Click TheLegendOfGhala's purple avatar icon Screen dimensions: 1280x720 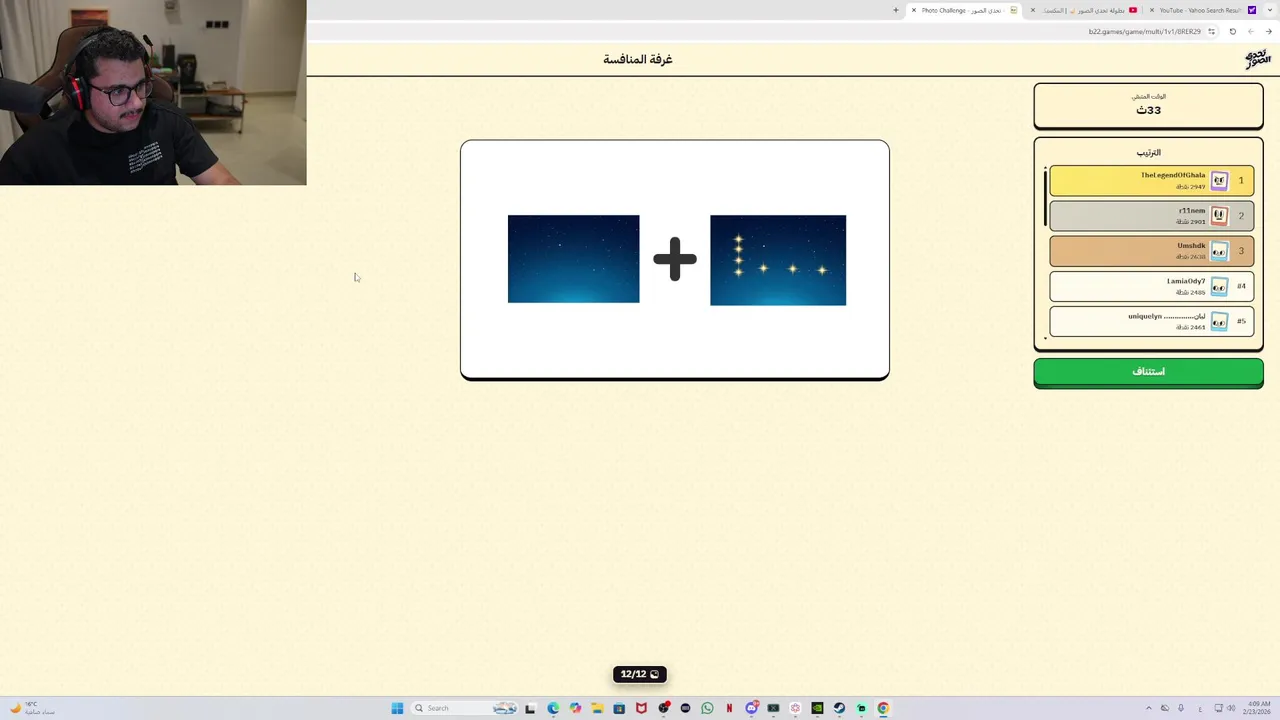click(1219, 181)
